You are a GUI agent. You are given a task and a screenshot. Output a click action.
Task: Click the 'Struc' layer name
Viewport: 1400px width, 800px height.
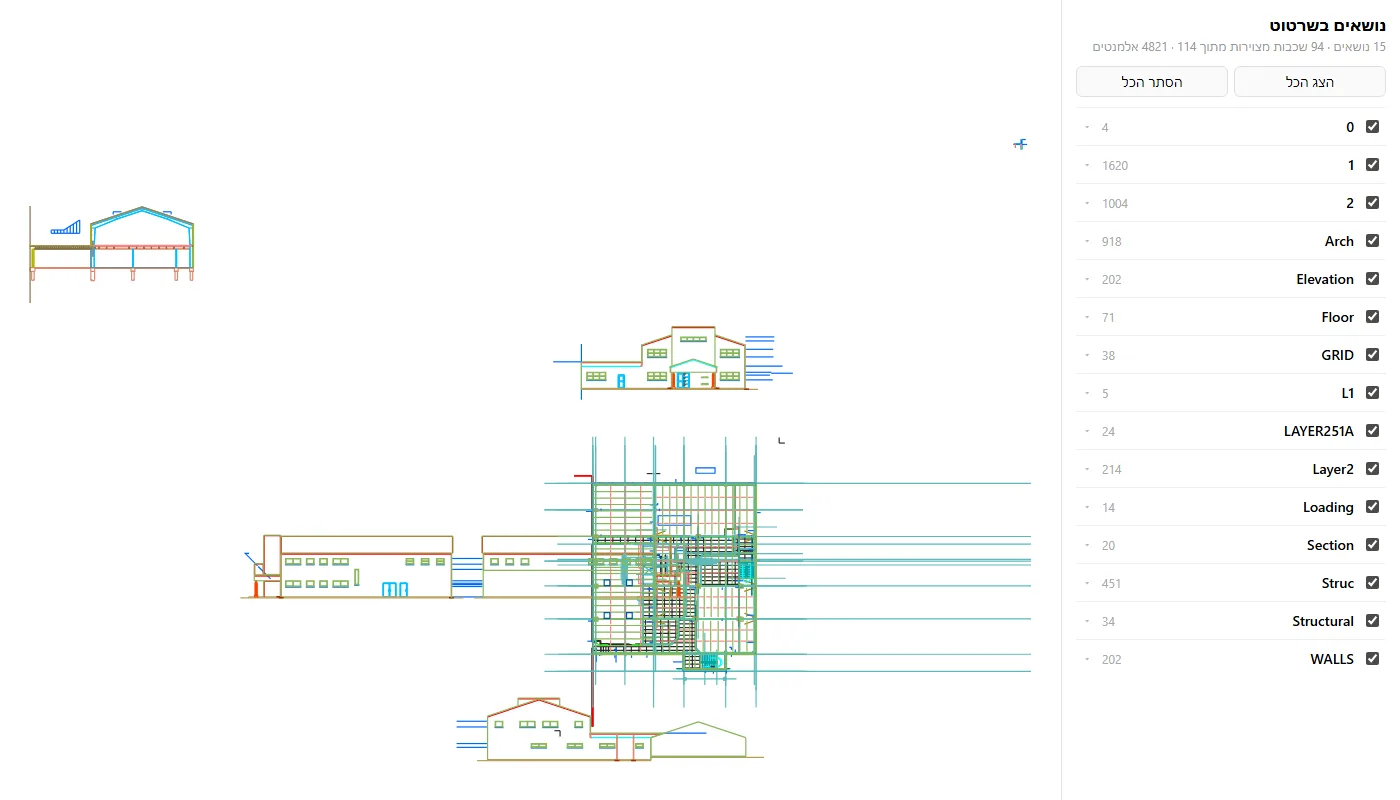pyautogui.click(x=1338, y=583)
